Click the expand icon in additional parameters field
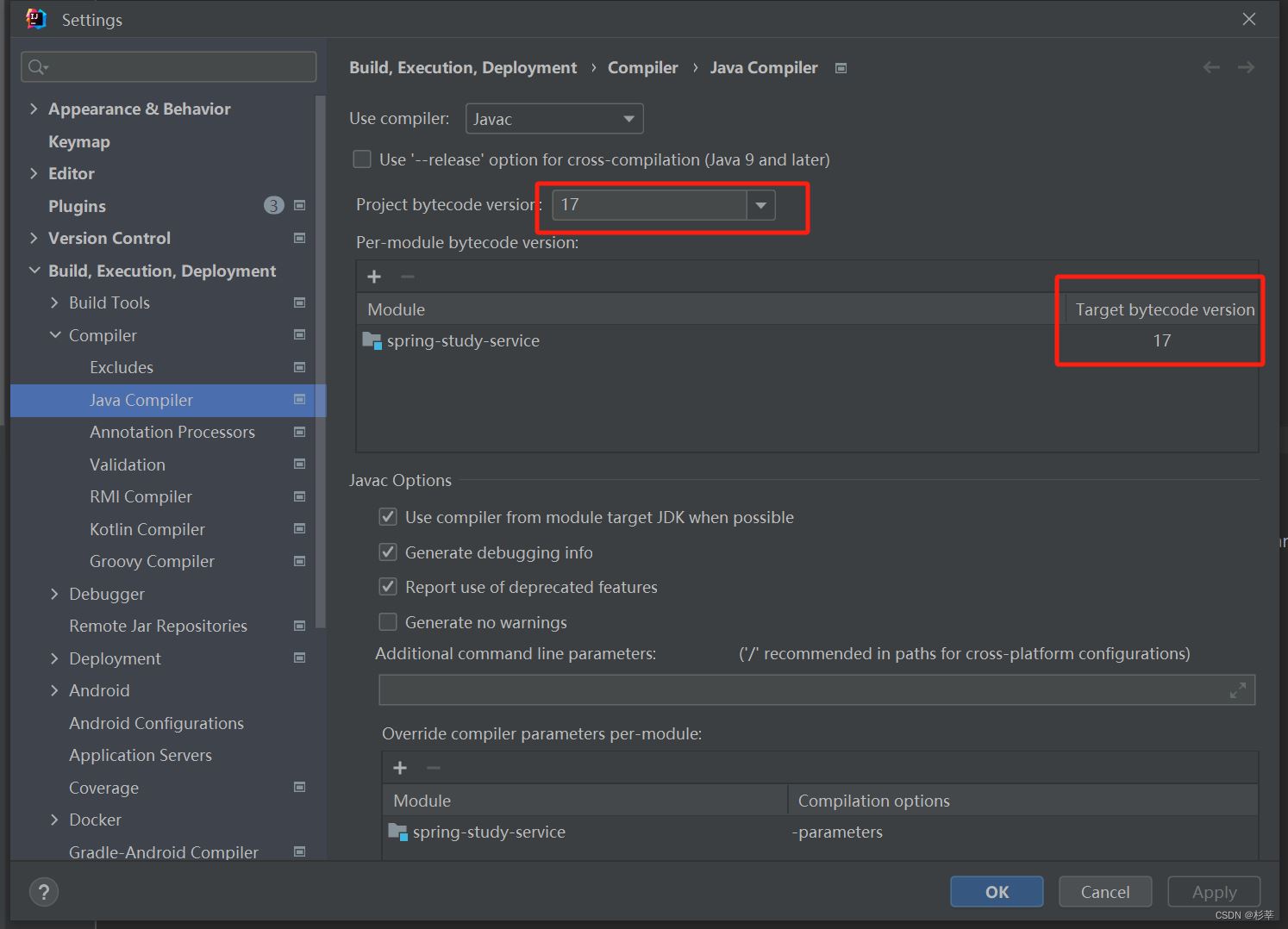 (x=1238, y=690)
